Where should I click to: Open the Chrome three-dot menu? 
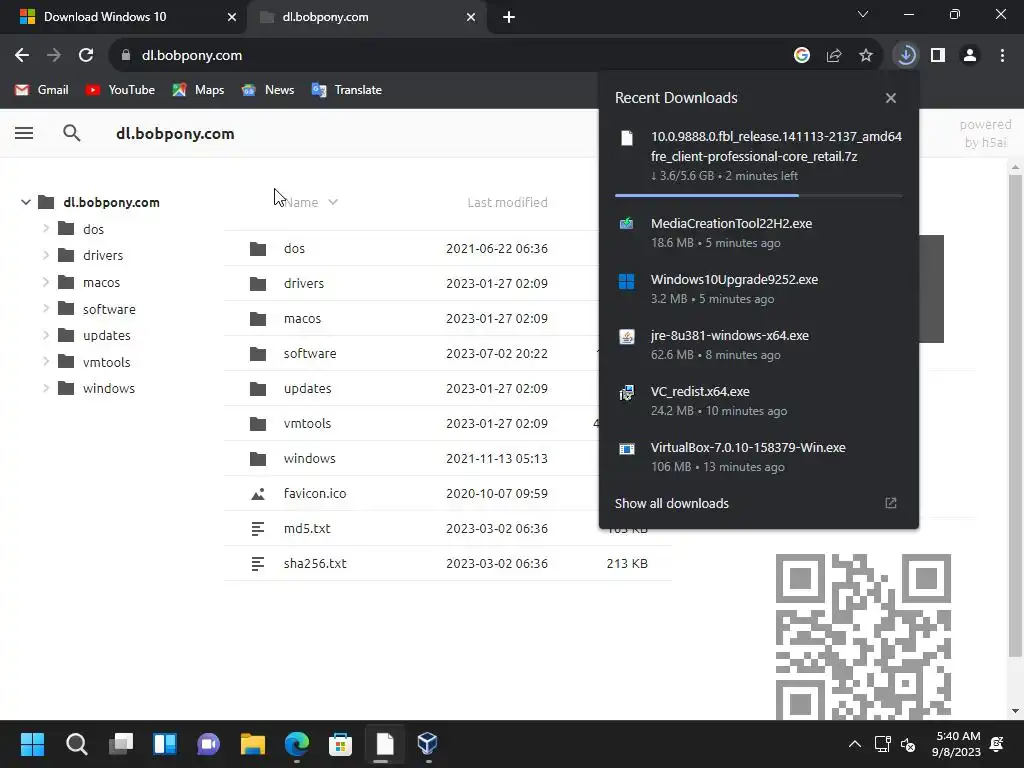pos(1002,56)
